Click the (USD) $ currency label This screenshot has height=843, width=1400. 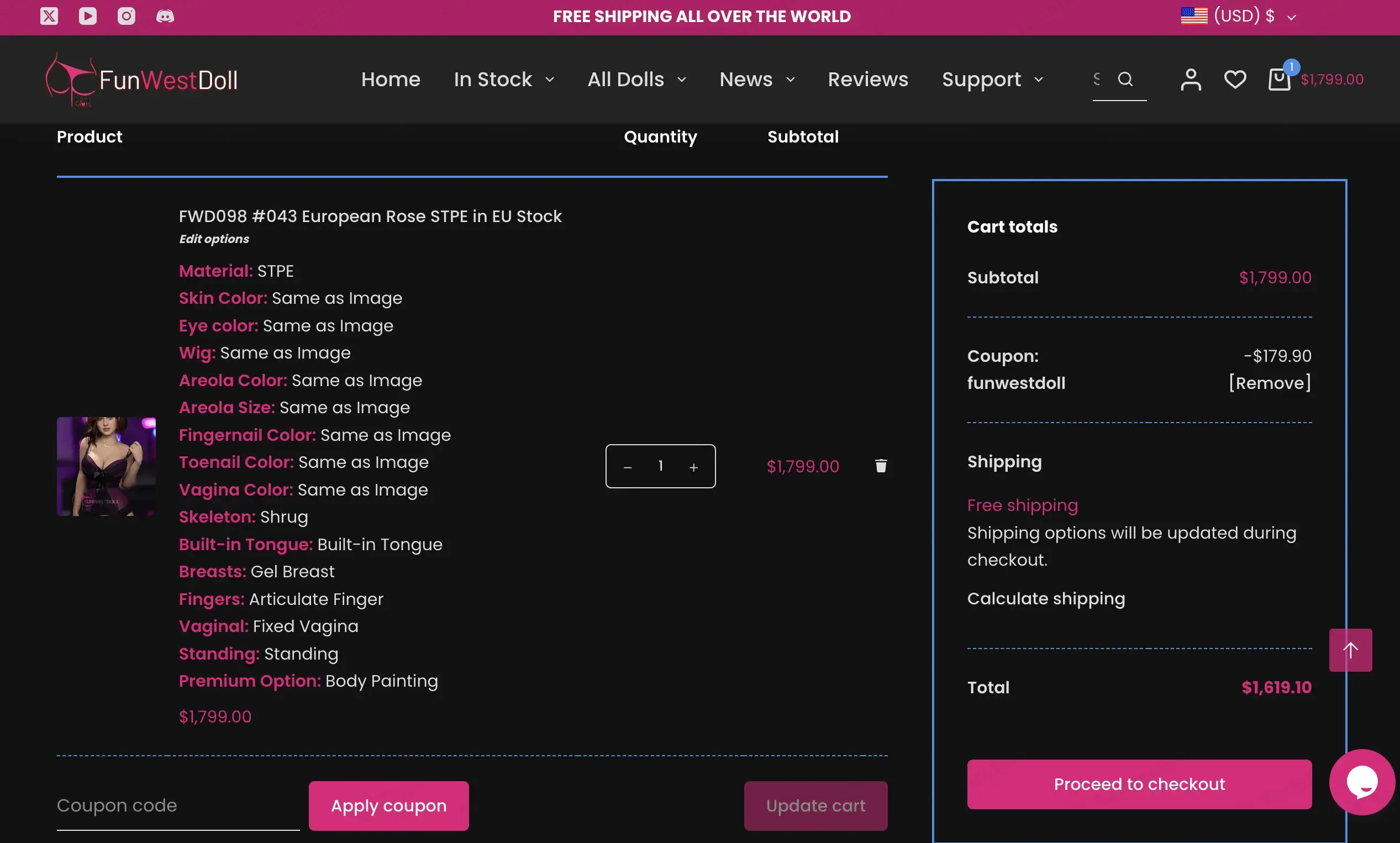(1244, 16)
